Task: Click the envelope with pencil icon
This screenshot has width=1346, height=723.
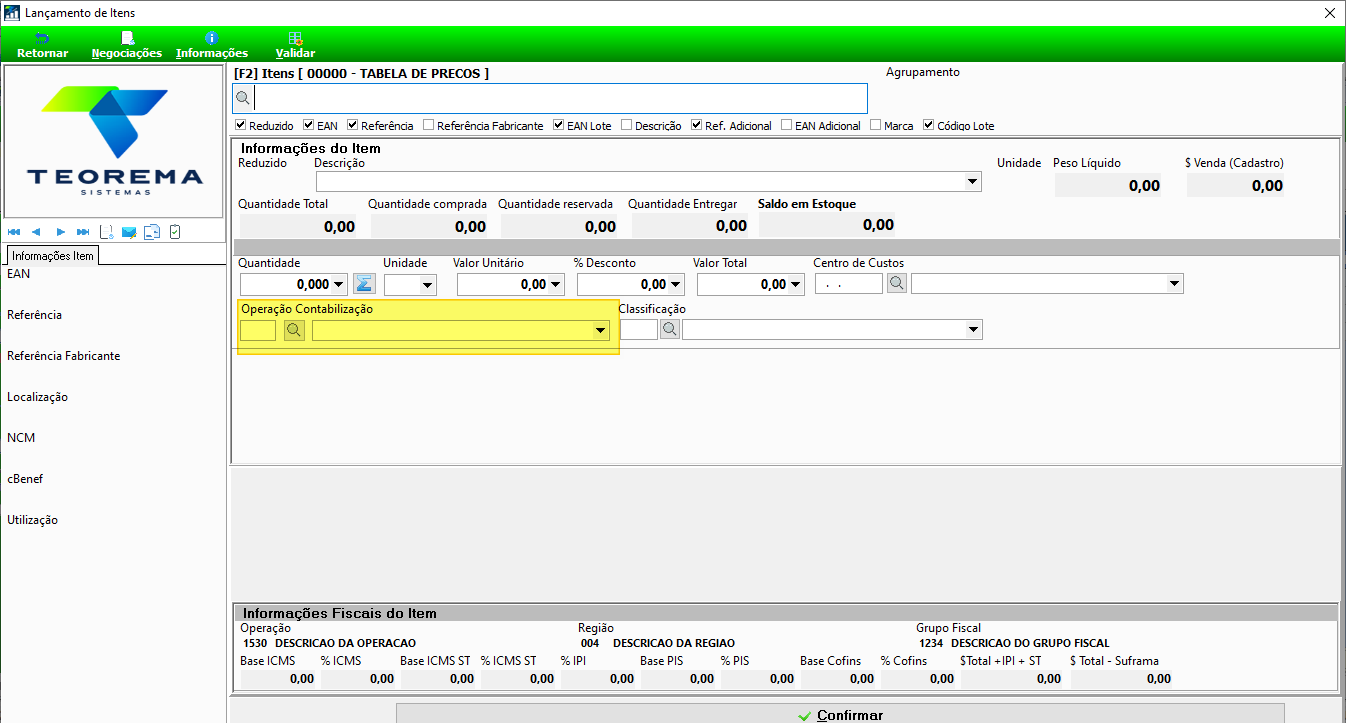Action: (129, 231)
